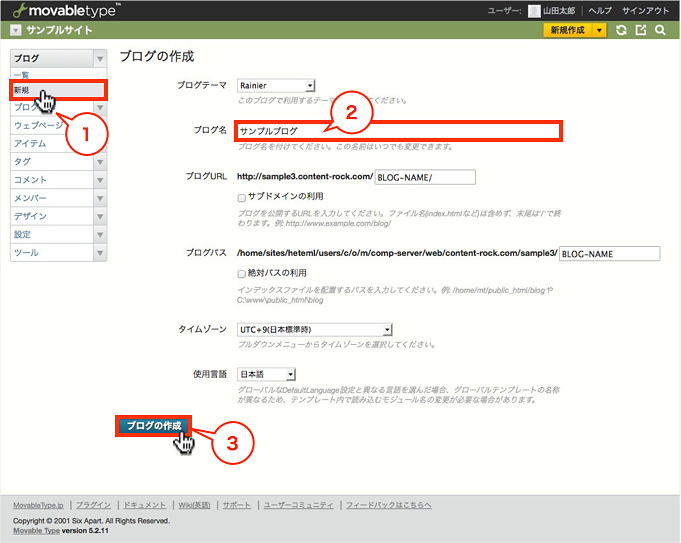This screenshot has width=681, height=543.
Task: Open the 山田太郎 user profile link
Action: tap(559, 11)
